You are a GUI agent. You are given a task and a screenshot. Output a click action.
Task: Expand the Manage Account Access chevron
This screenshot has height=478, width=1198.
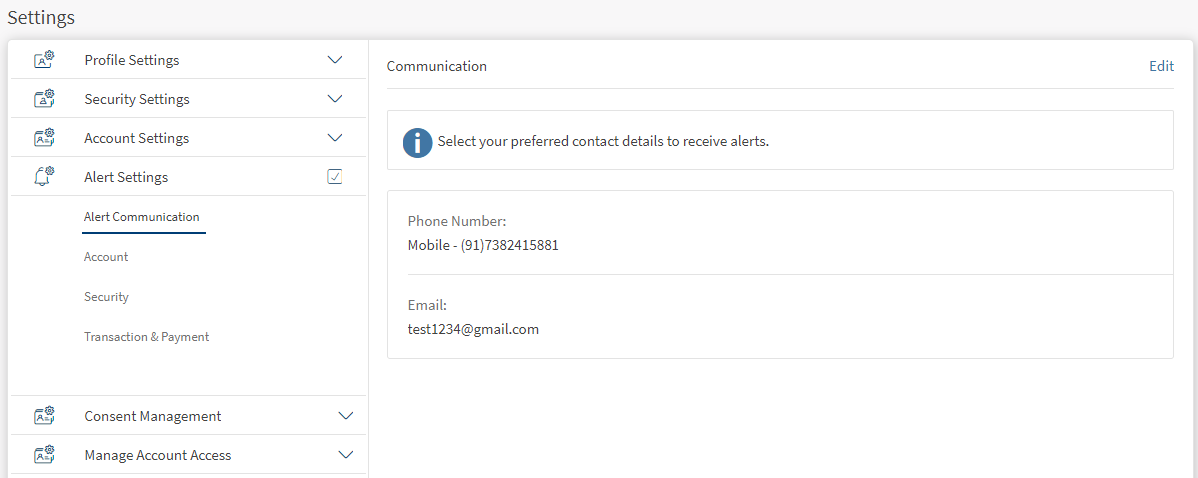click(x=346, y=455)
